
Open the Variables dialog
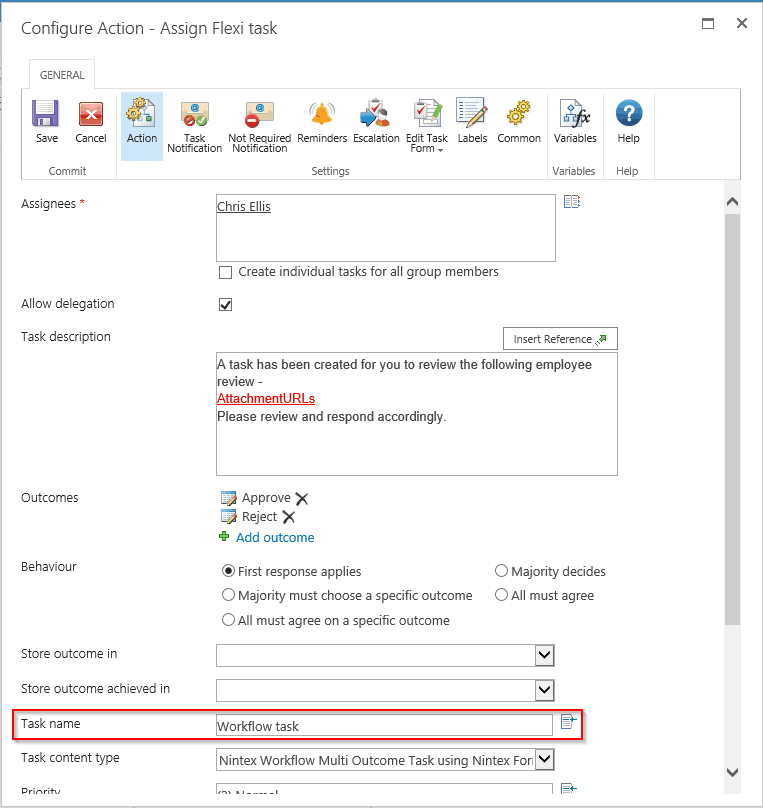point(575,122)
